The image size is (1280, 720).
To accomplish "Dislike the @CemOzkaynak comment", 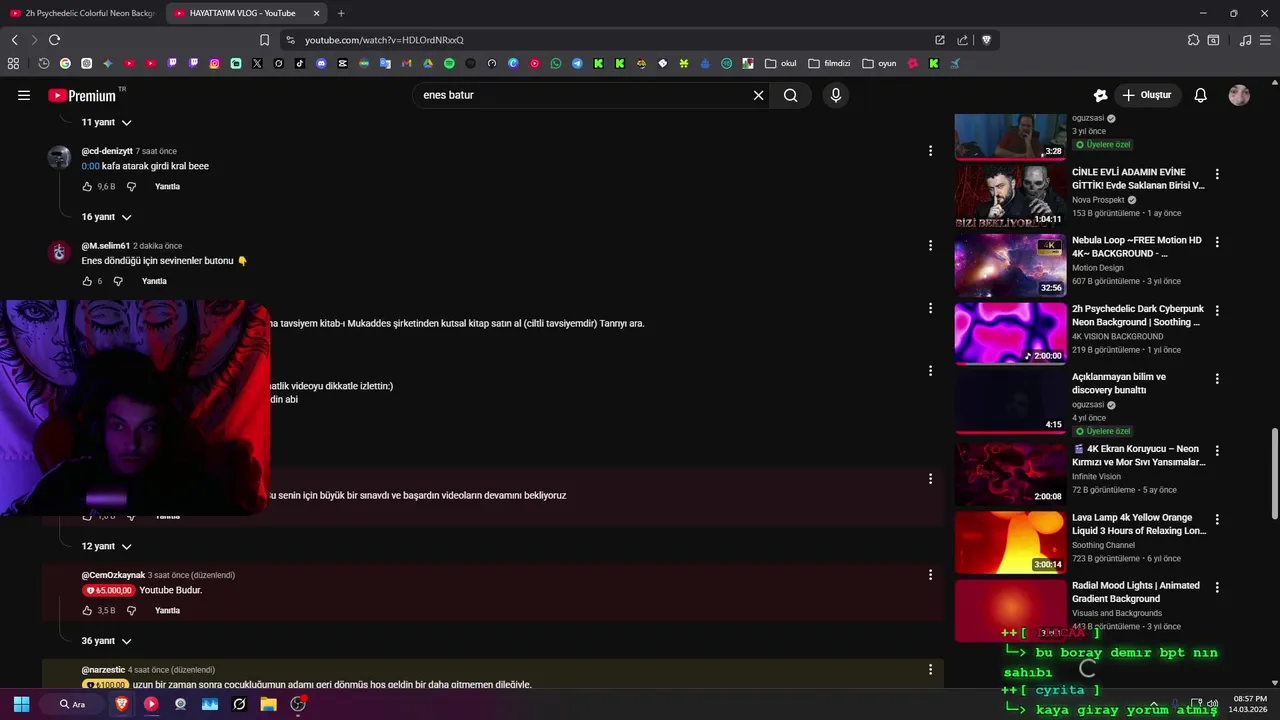I will pyautogui.click(x=131, y=611).
